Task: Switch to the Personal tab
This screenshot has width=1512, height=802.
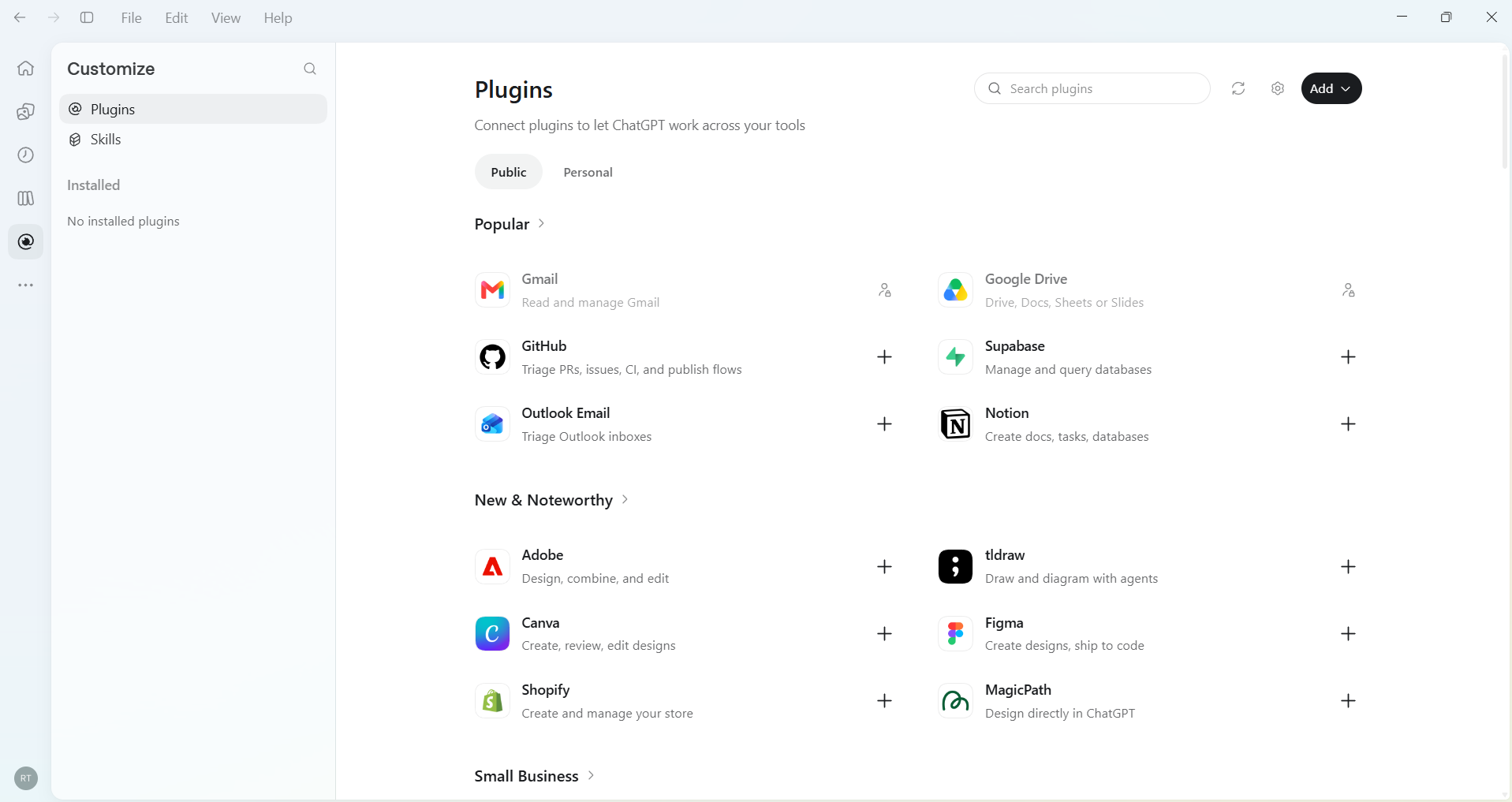Action: click(588, 172)
